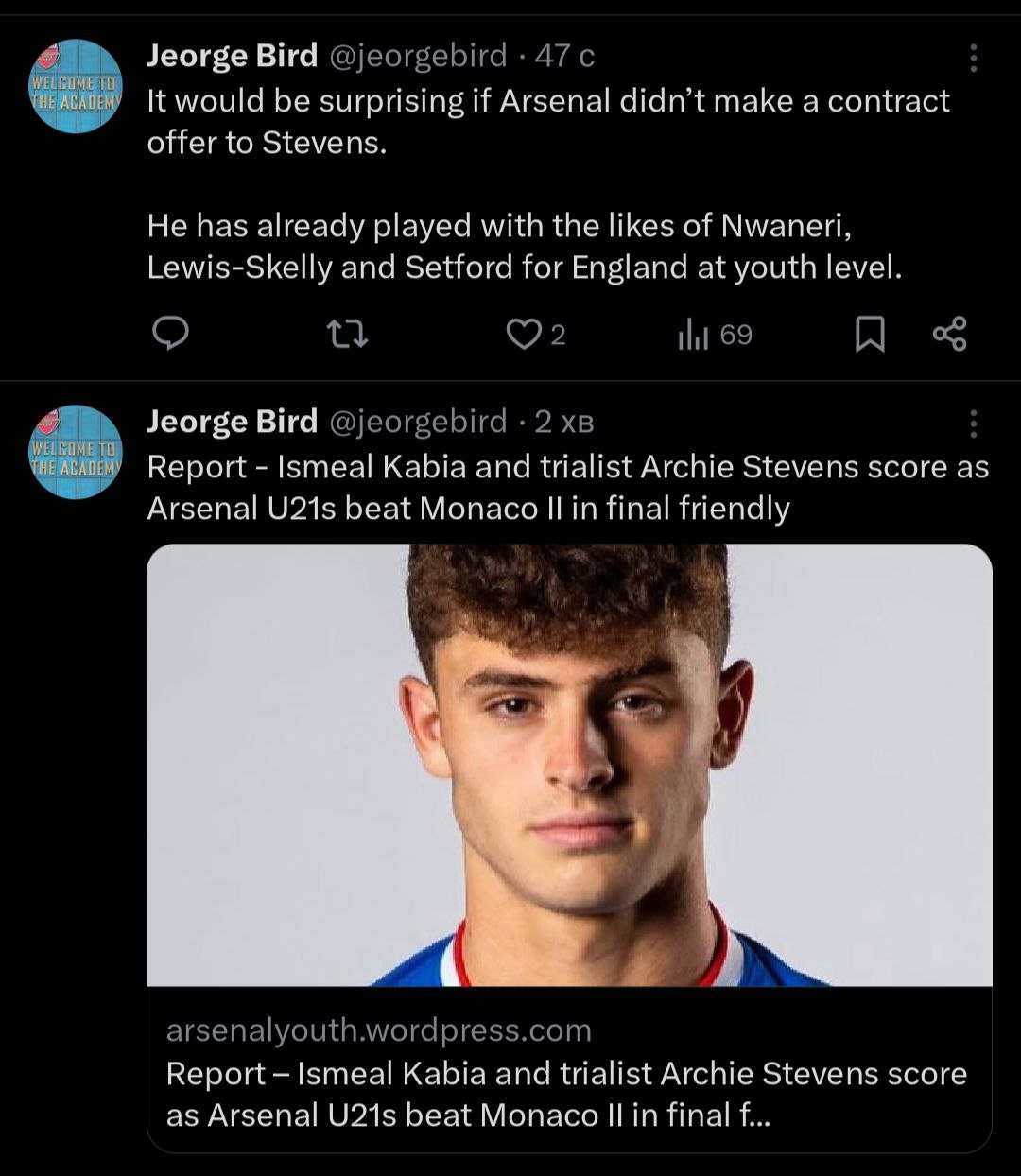Reply to the Stevens contract offer tweet
Screen dimensions: 1021x1176
click(171, 334)
